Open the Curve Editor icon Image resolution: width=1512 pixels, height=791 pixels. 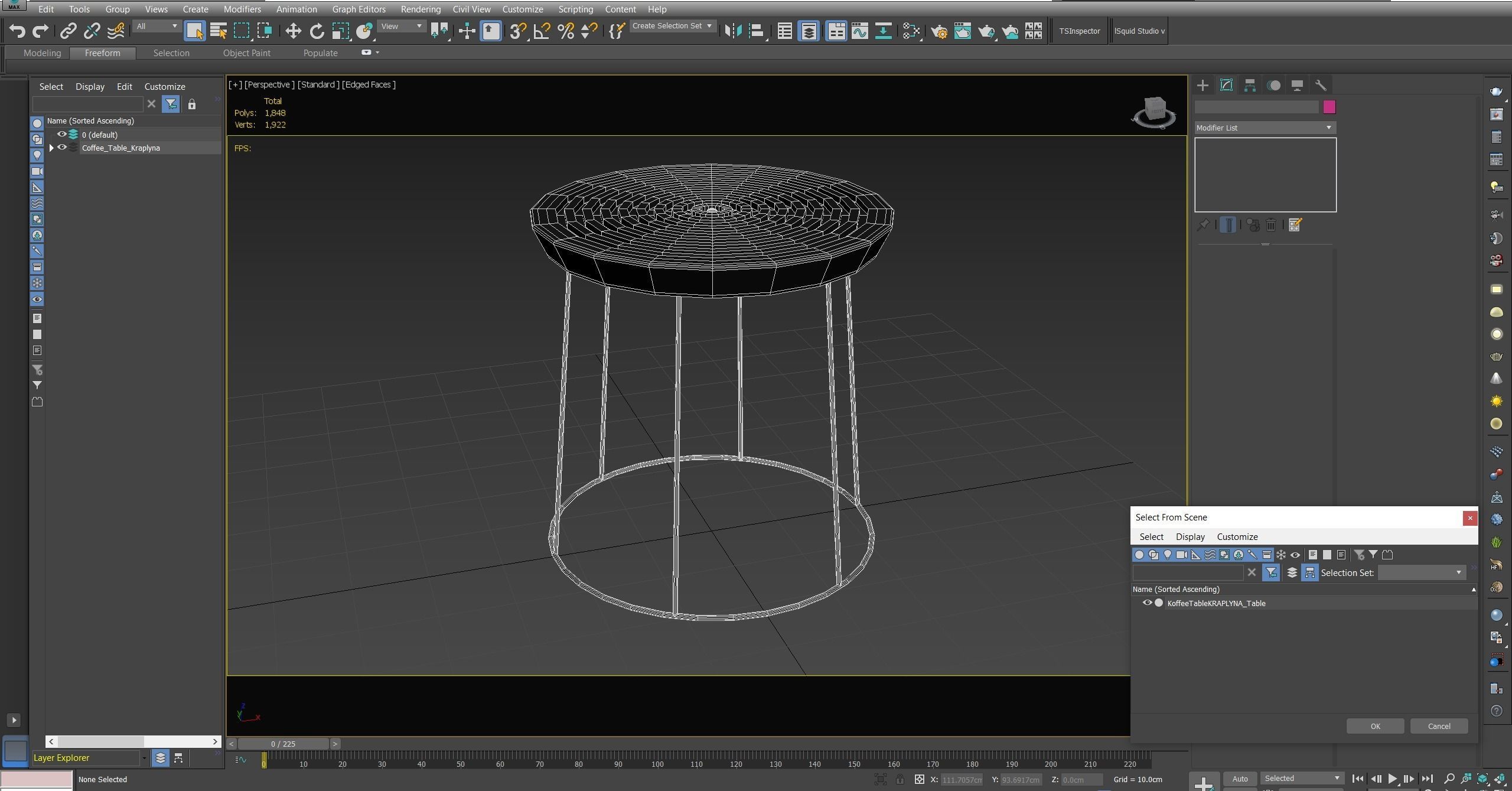click(x=859, y=31)
